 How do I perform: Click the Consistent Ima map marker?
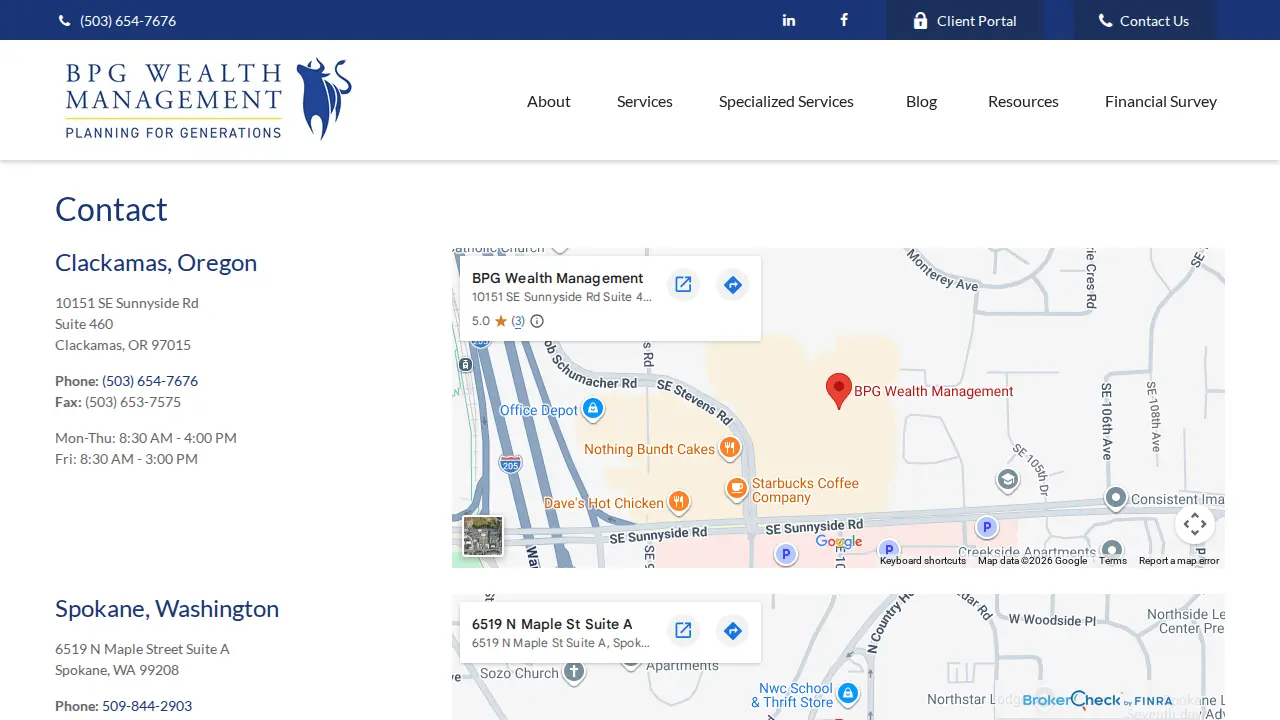1116,497
